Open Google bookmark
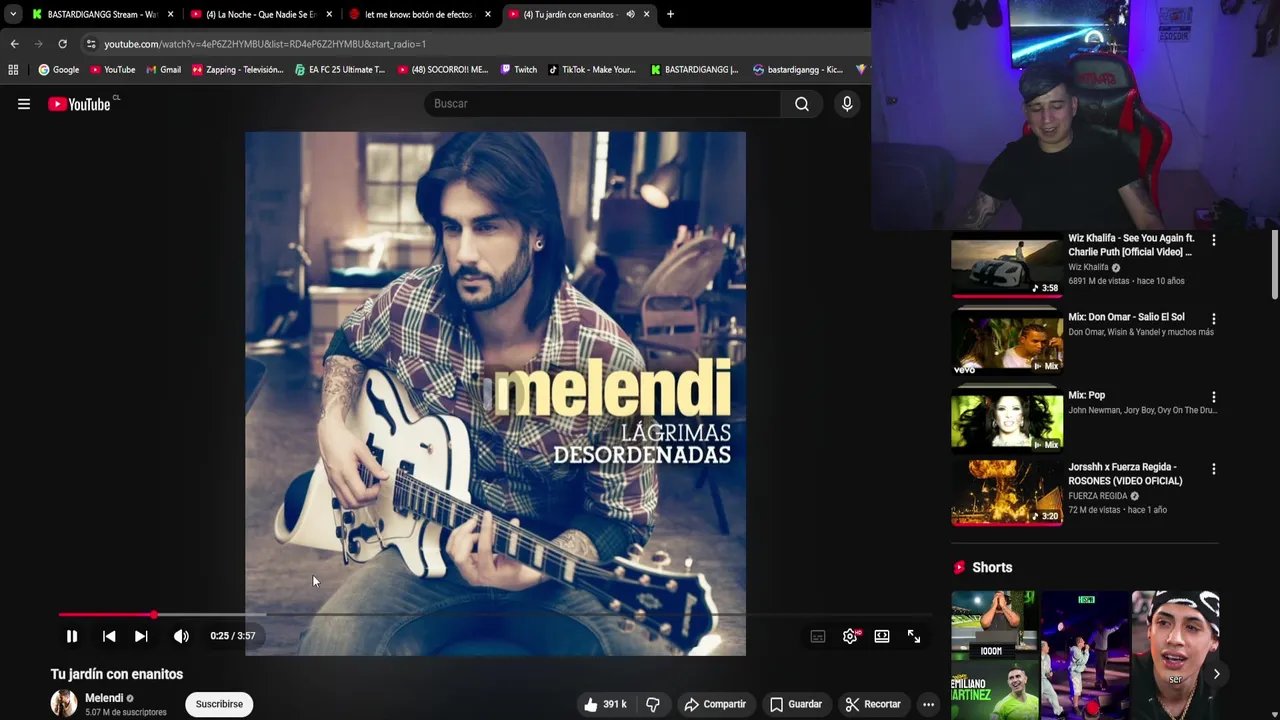1280x720 pixels. (59, 70)
